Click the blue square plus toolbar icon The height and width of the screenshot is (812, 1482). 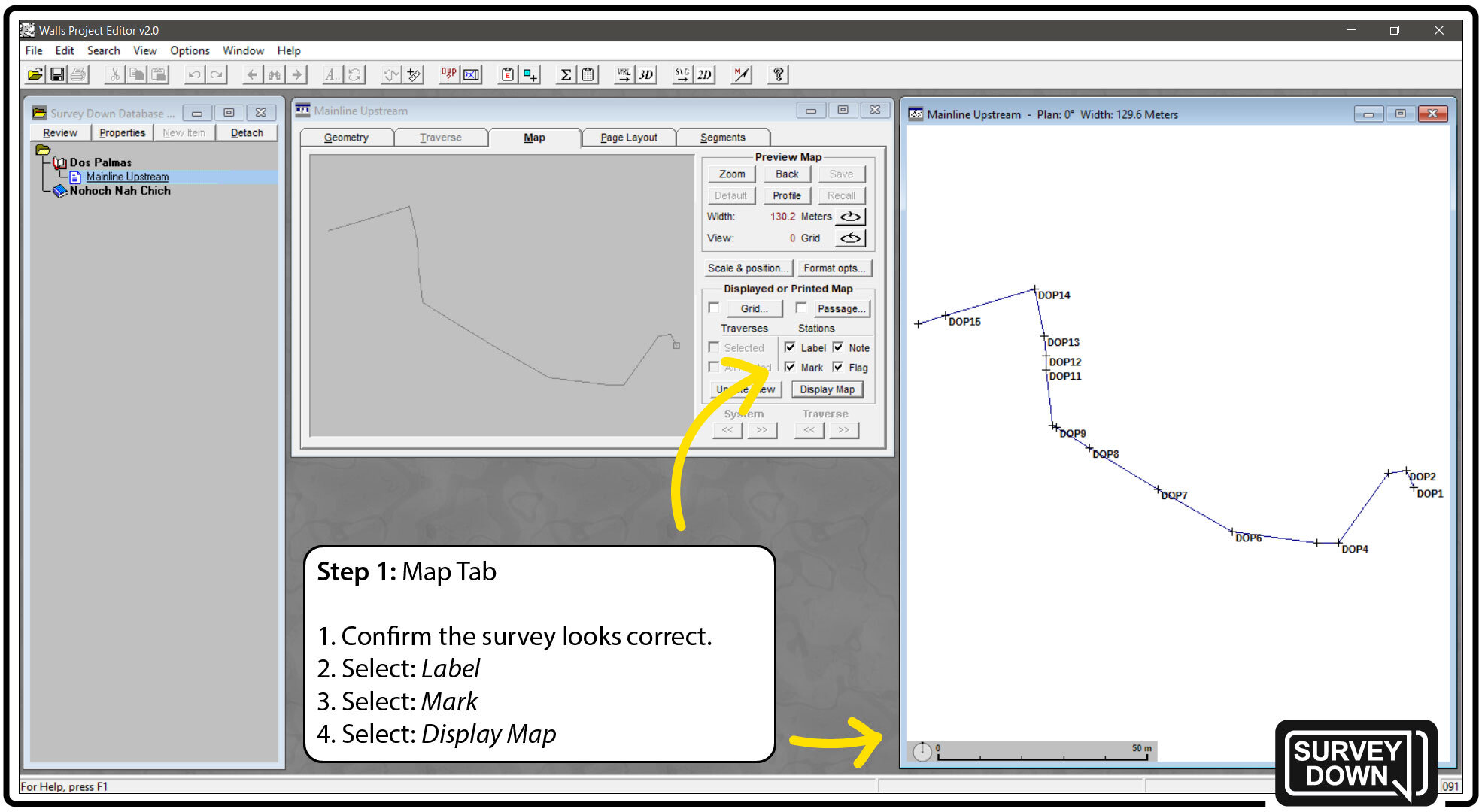pos(530,74)
